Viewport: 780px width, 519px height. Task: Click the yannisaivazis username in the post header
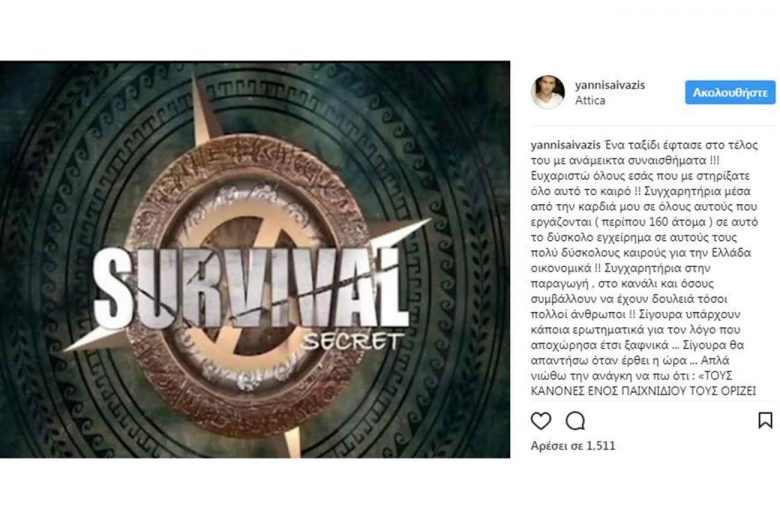pyautogui.click(x=610, y=85)
